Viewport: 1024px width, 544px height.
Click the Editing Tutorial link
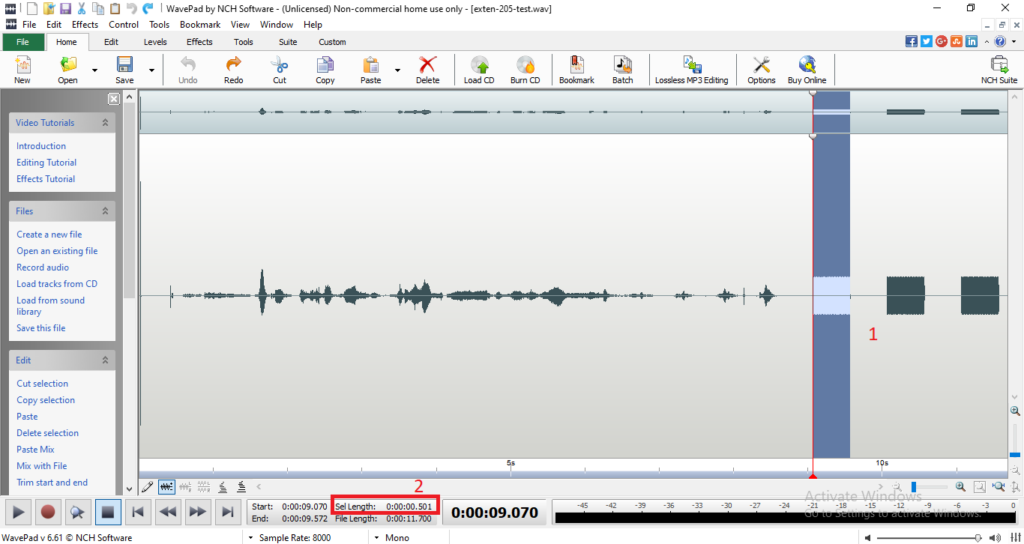point(46,162)
